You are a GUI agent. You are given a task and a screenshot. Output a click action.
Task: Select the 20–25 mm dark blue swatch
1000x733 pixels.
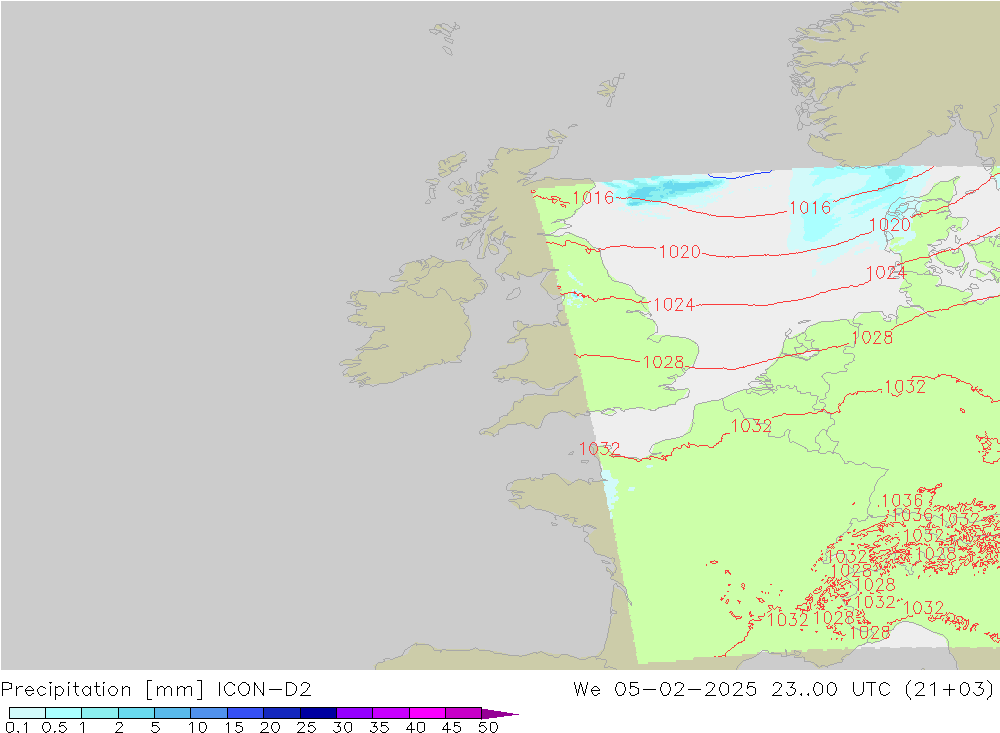(282, 713)
